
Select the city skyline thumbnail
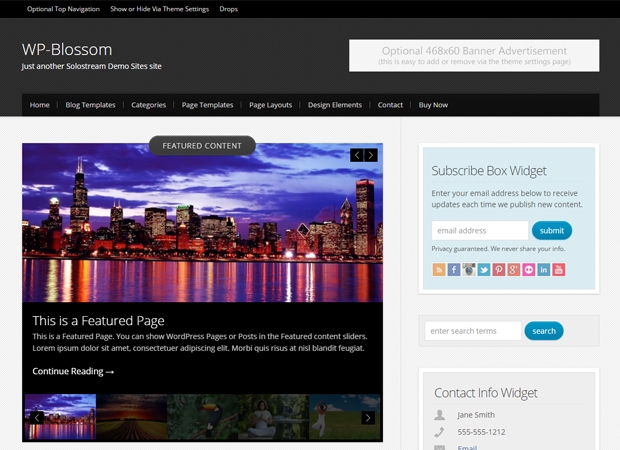coord(60,417)
